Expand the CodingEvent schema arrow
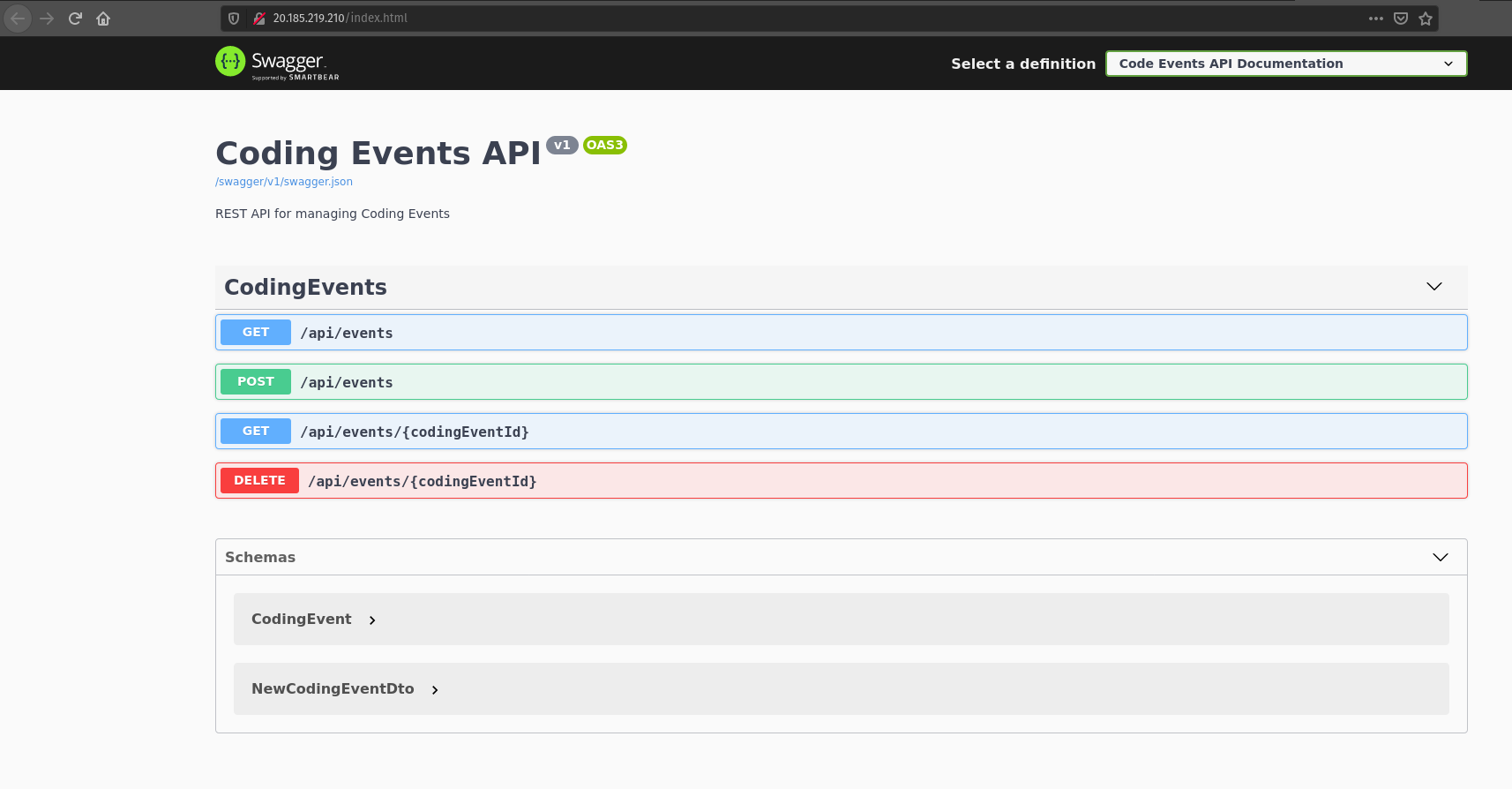Viewport: 1512px width, 789px height. (x=372, y=620)
